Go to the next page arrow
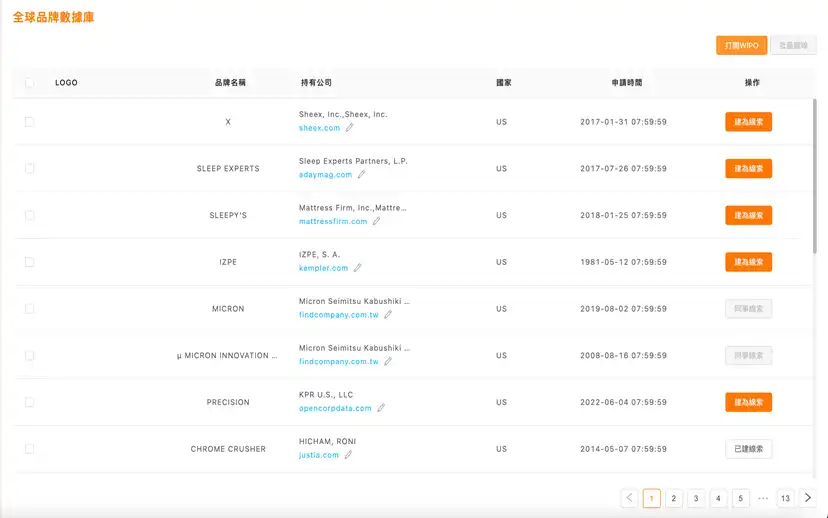The image size is (828, 518). tap(807, 498)
